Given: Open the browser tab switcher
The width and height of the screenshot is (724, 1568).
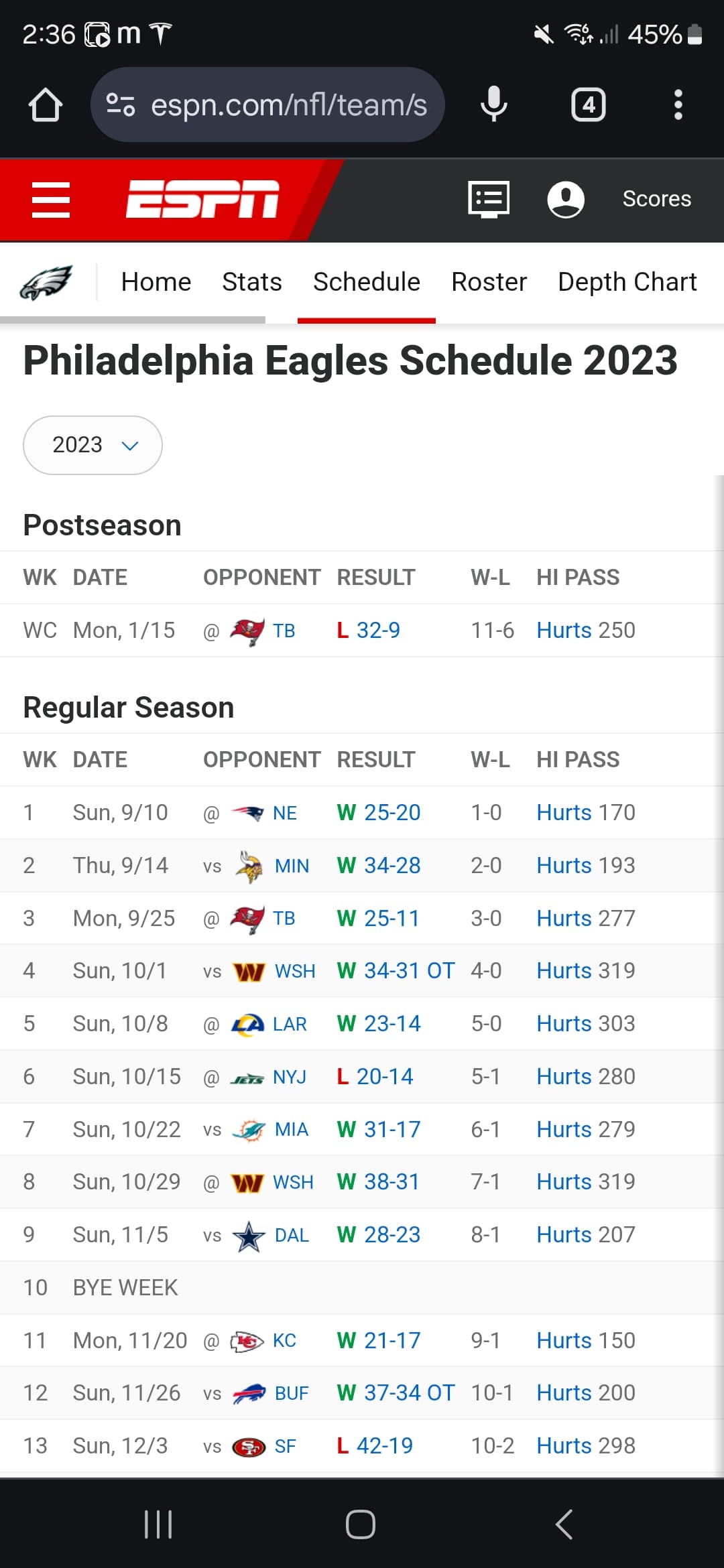Looking at the screenshot, I should click(x=588, y=105).
